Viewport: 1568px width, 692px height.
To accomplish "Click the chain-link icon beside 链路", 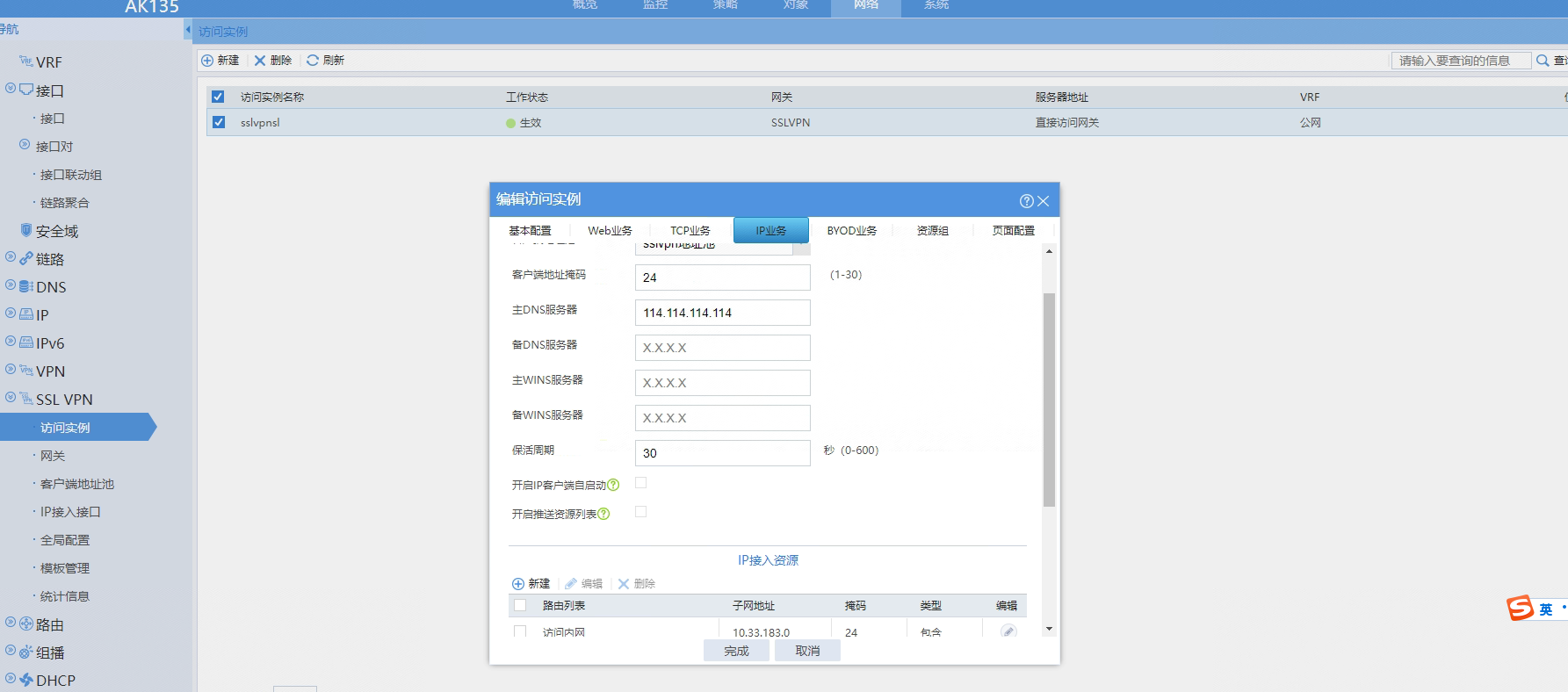I will coord(26,258).
